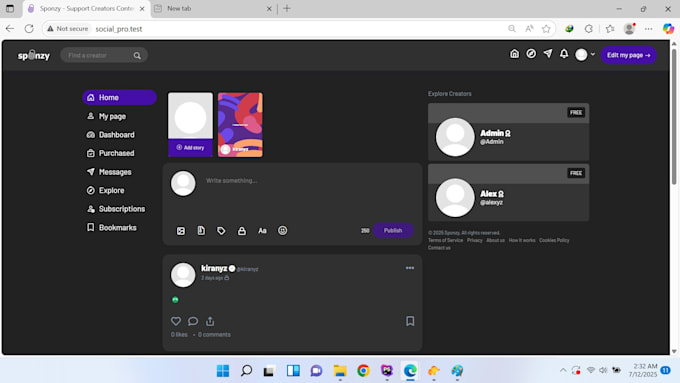680x383 pixels.
Task: Close the Sponzy browser tab
Action: coord(142,9)
